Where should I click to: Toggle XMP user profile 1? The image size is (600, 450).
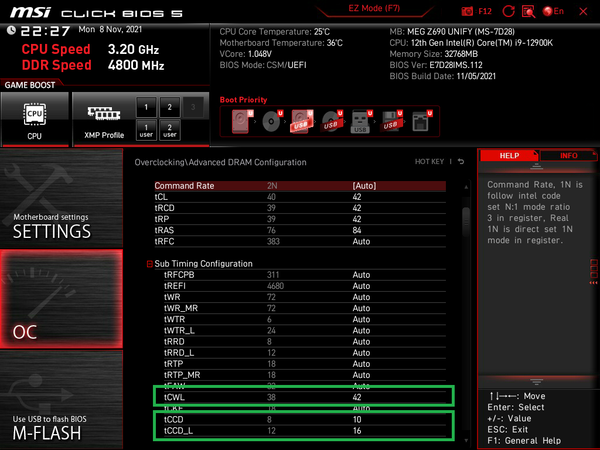(x=145, y=130)
